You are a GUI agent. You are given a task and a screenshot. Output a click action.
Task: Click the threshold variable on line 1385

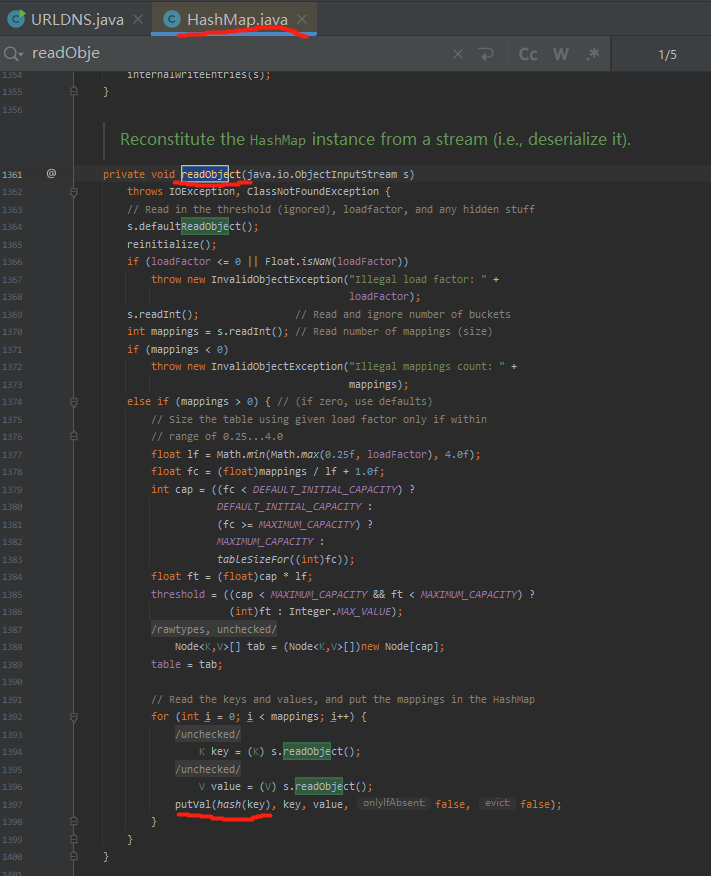click(178, 594)
